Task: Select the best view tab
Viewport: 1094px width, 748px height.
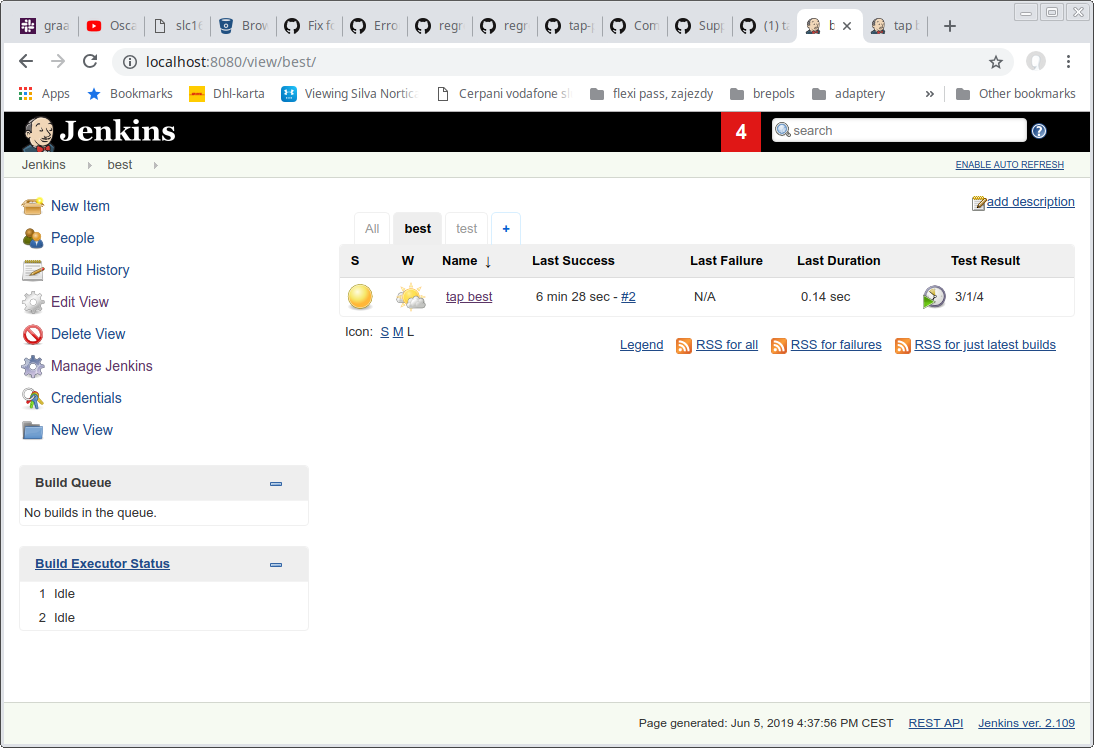Action: (417, 229)
